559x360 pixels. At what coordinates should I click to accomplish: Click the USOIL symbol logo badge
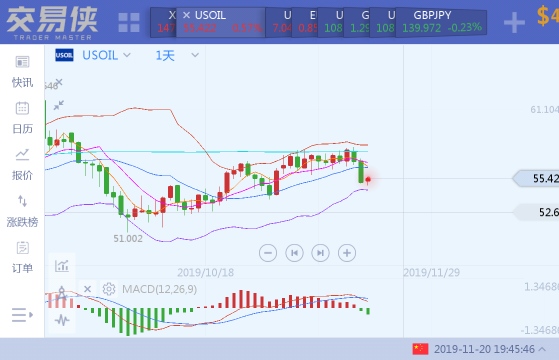point(64,55)
